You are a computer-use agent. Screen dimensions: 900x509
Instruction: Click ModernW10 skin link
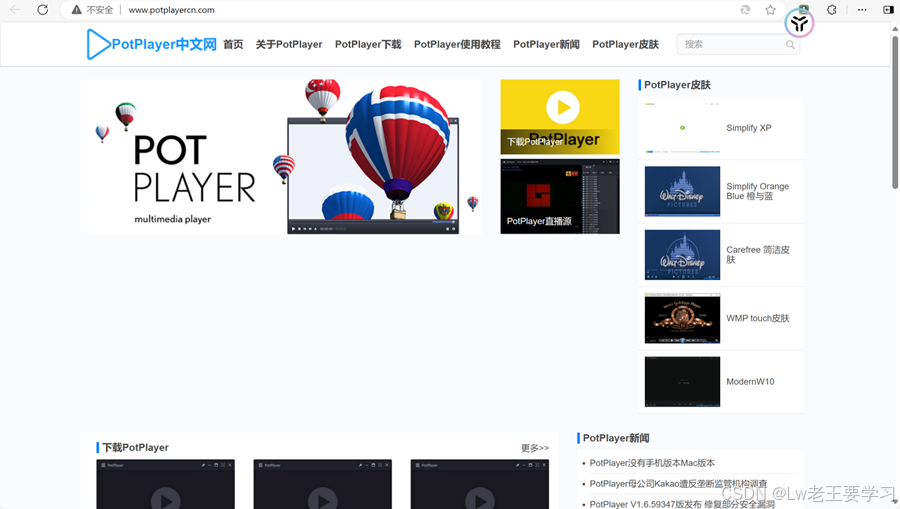coord(750,382)
